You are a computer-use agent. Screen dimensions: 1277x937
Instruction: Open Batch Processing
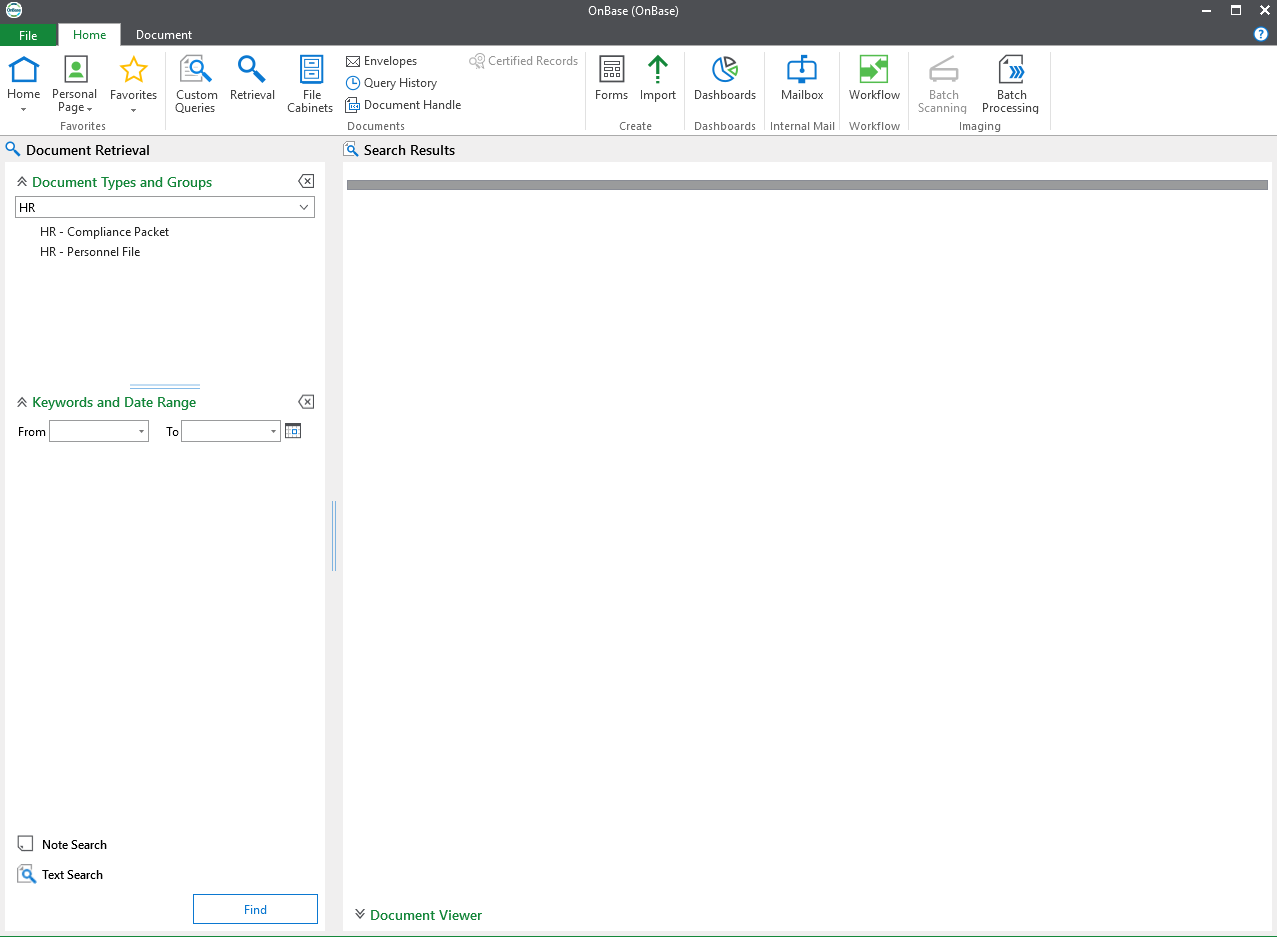[1011, 85]
